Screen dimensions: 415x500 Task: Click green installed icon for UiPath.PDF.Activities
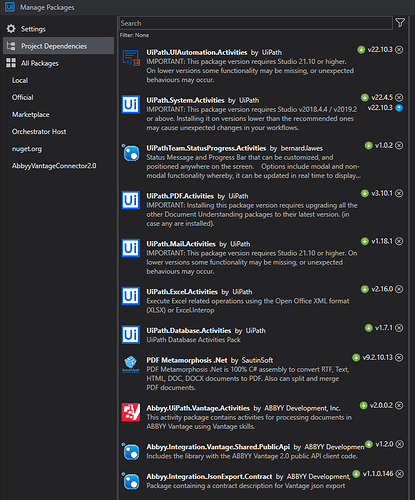[x=365, y=193]
